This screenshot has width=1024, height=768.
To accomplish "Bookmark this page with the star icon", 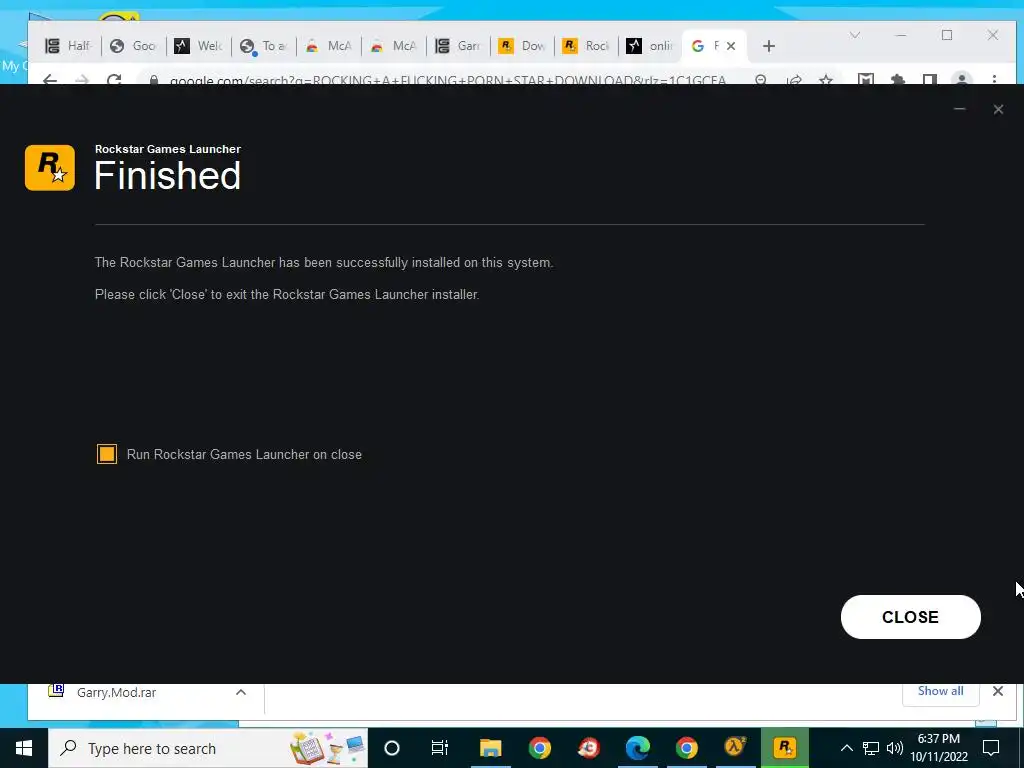I will coord(826,80).
